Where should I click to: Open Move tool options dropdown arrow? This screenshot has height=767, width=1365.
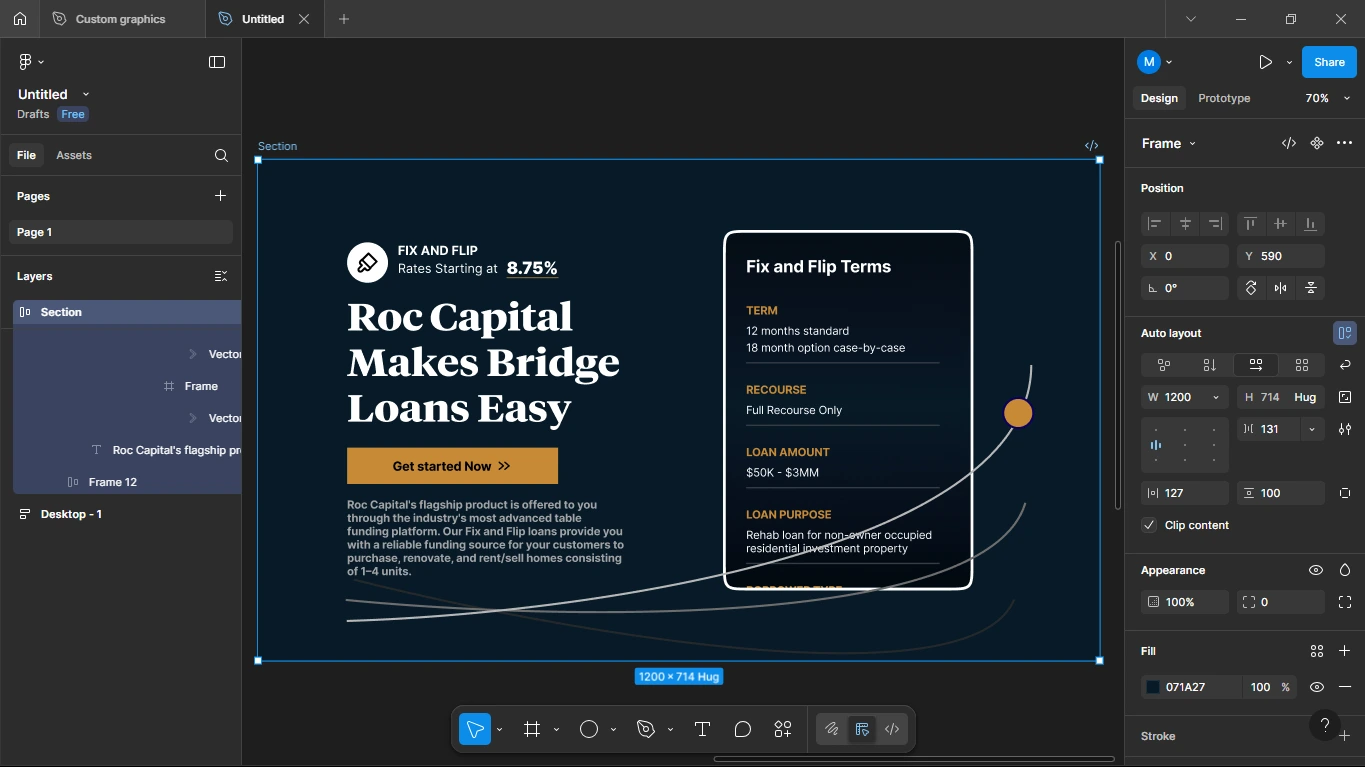[499, 729]
